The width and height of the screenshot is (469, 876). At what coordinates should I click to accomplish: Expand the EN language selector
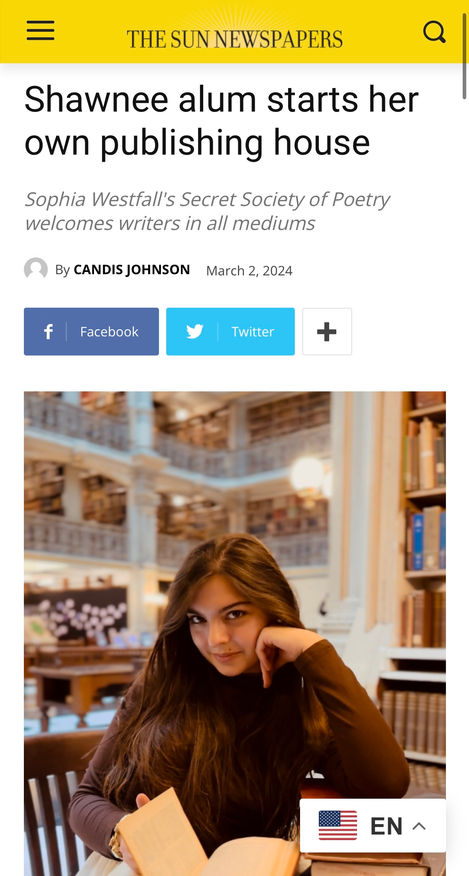click(373, 826)
